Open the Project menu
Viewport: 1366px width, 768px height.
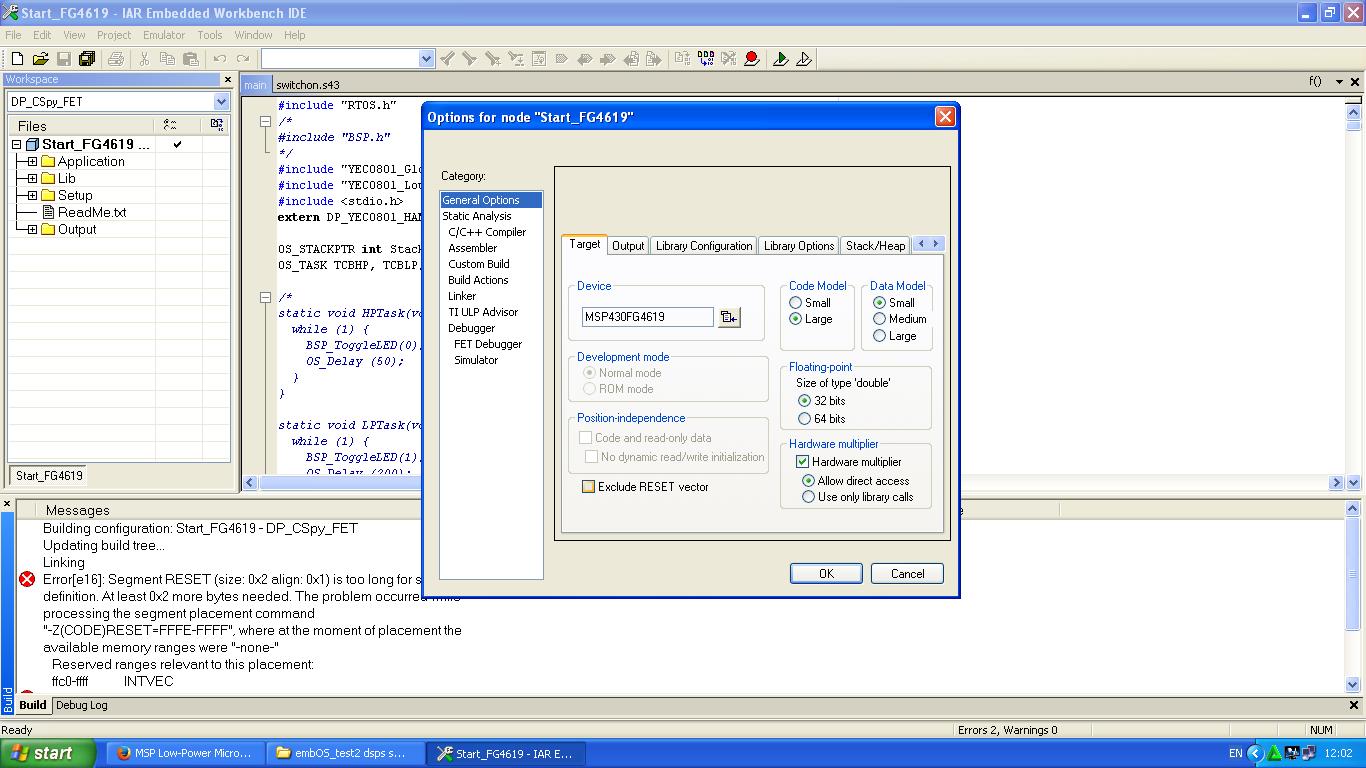[114, 35]
